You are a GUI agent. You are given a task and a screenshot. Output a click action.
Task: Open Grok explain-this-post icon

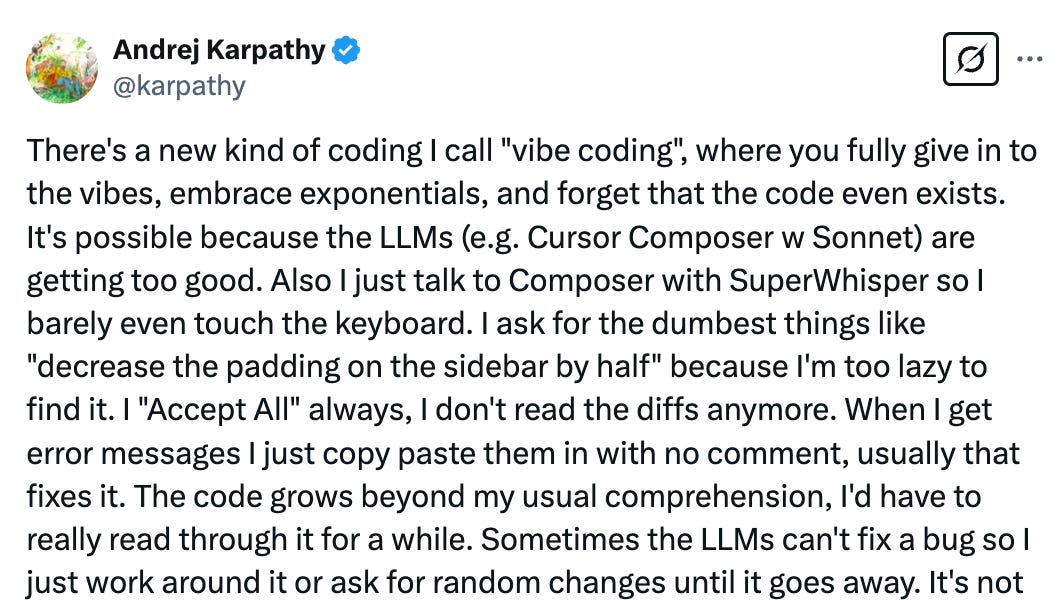point(970,59)
